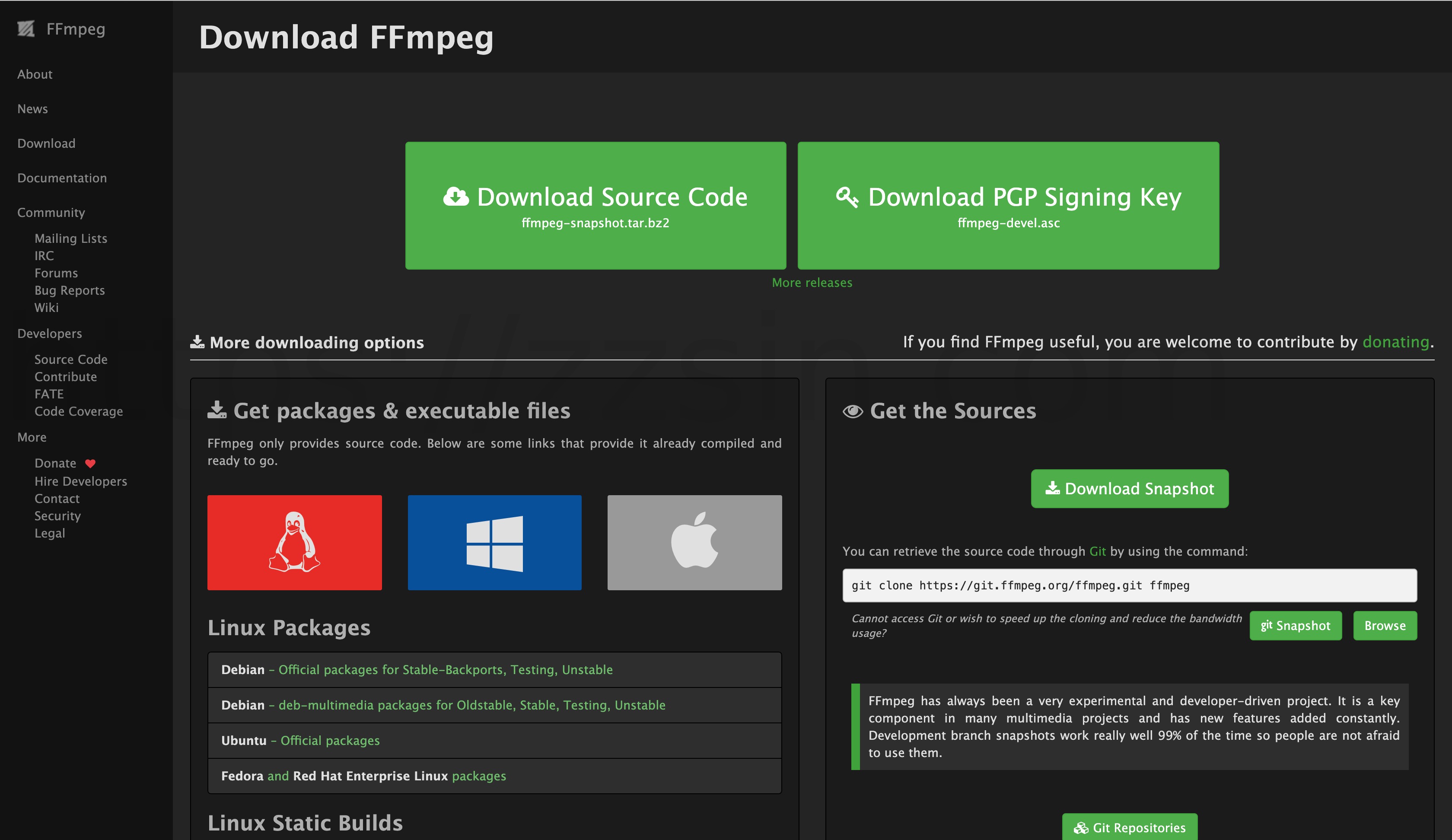The height and width of the screenshot is (840, 1452).
Task: Open Ubuntu Official packages link
Action: 330,740
